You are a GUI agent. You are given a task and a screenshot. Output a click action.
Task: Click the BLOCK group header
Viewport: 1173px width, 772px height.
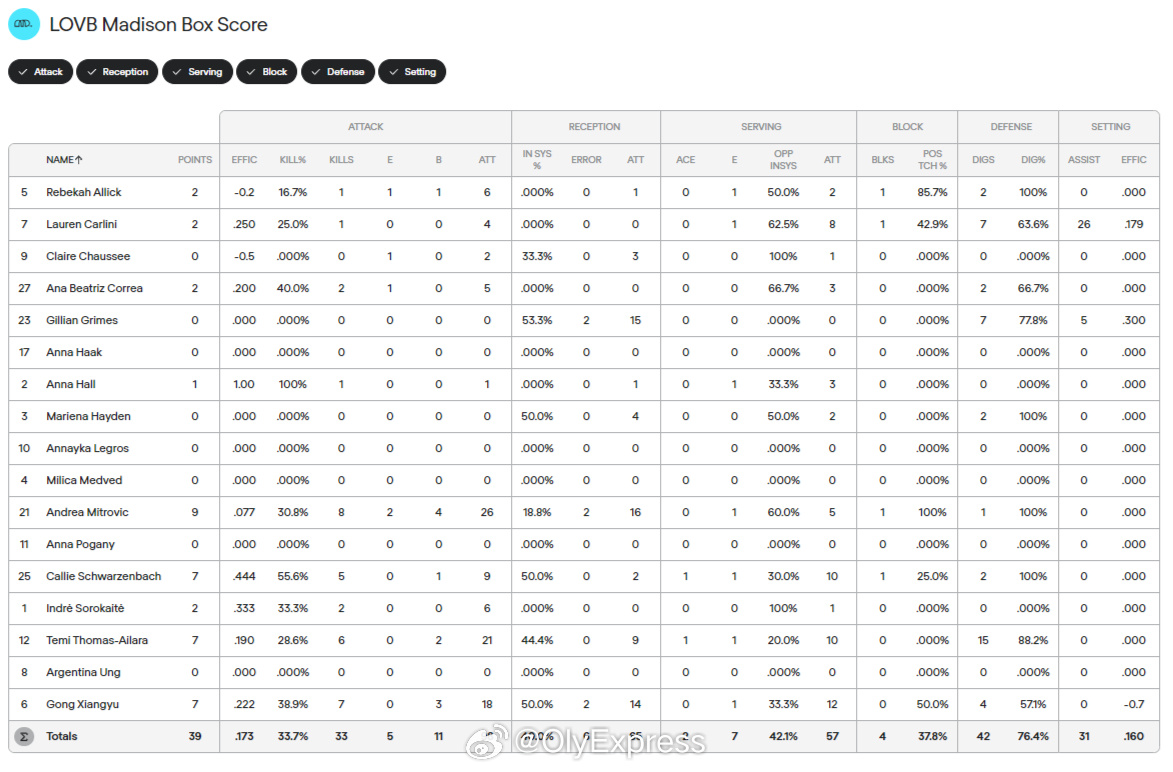click(x=907, y=127)
